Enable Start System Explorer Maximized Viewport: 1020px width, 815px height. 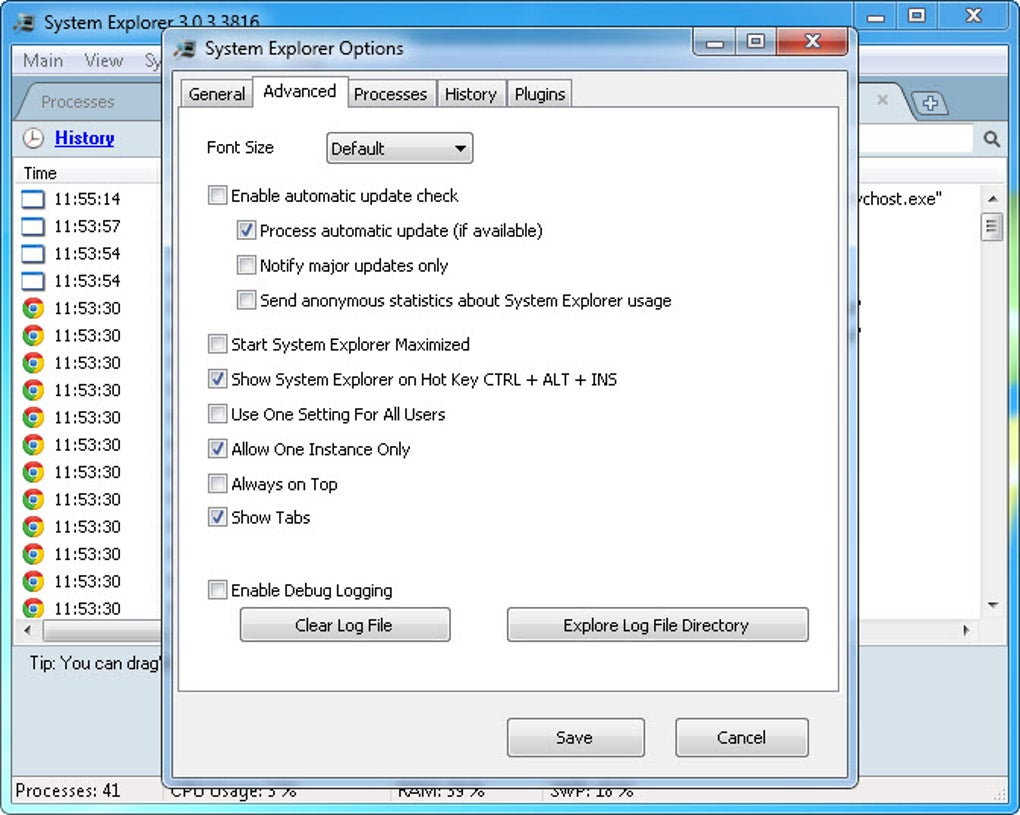217,344
